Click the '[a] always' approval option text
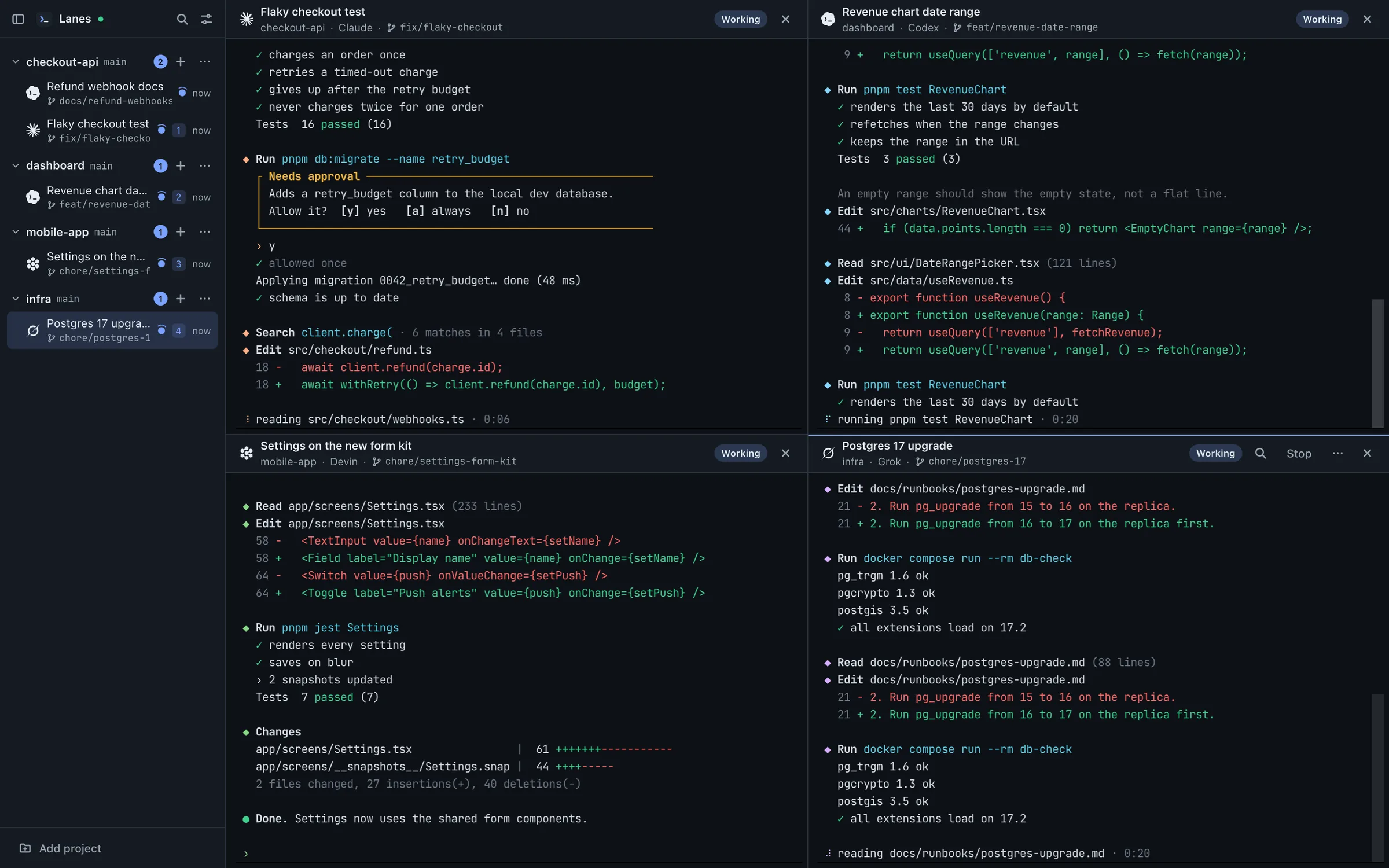1389x868 pixels. (x=438, y=211)
